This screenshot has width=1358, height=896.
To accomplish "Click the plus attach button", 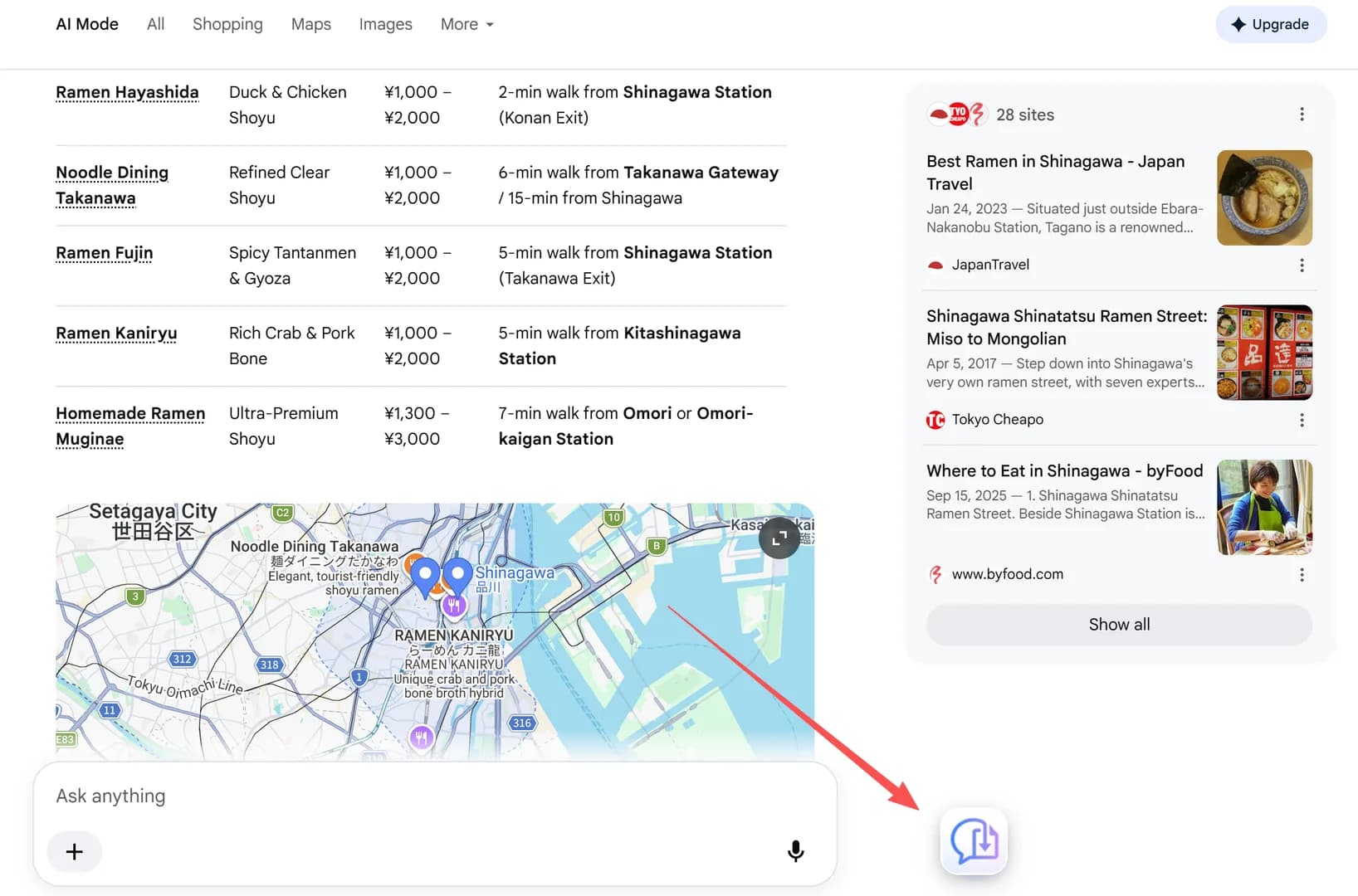I will [x=74, y=851].
